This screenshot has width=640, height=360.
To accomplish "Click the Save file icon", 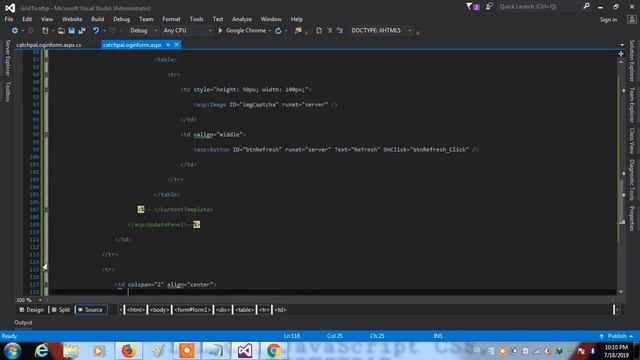I will 71,31.
